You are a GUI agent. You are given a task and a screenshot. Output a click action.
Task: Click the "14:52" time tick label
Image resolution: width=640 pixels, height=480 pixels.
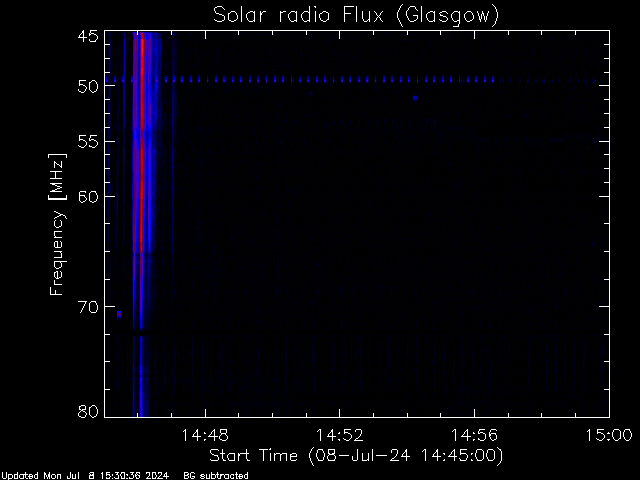(340, 436)
